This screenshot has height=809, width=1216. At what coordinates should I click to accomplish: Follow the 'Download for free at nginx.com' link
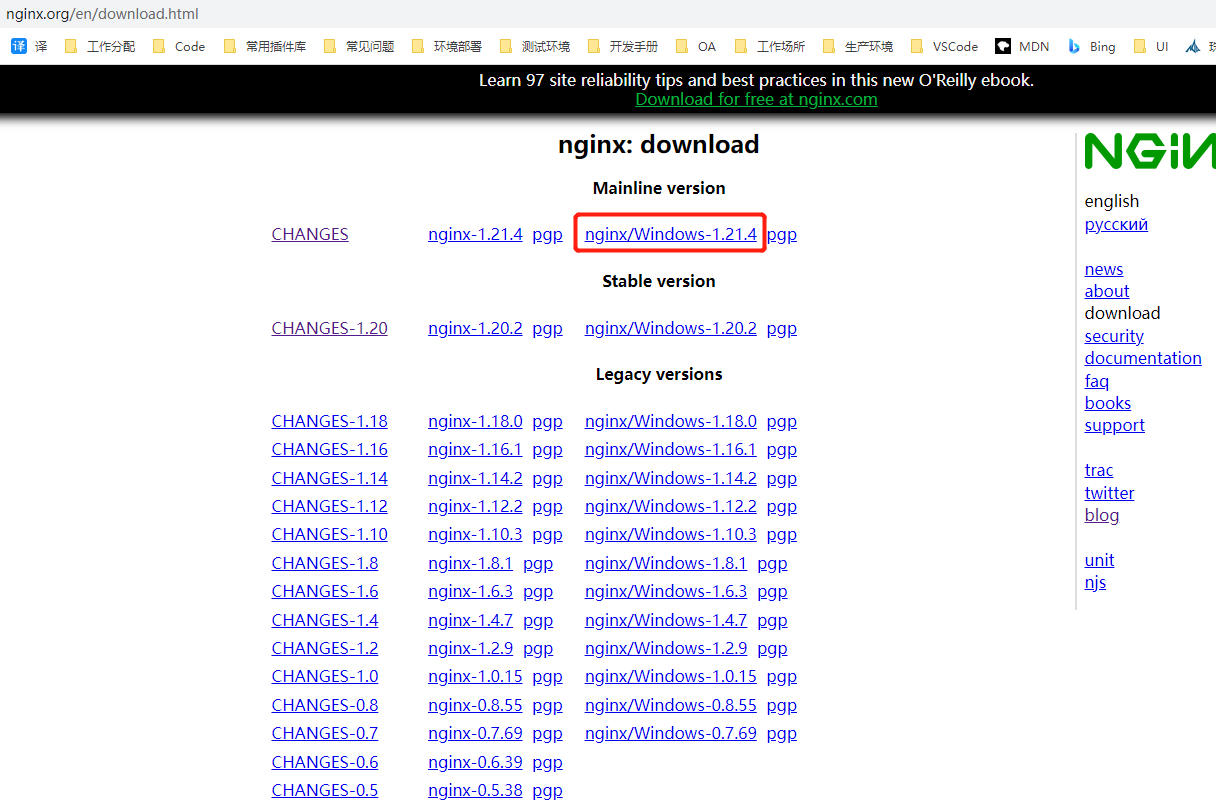tap(756, 99)
